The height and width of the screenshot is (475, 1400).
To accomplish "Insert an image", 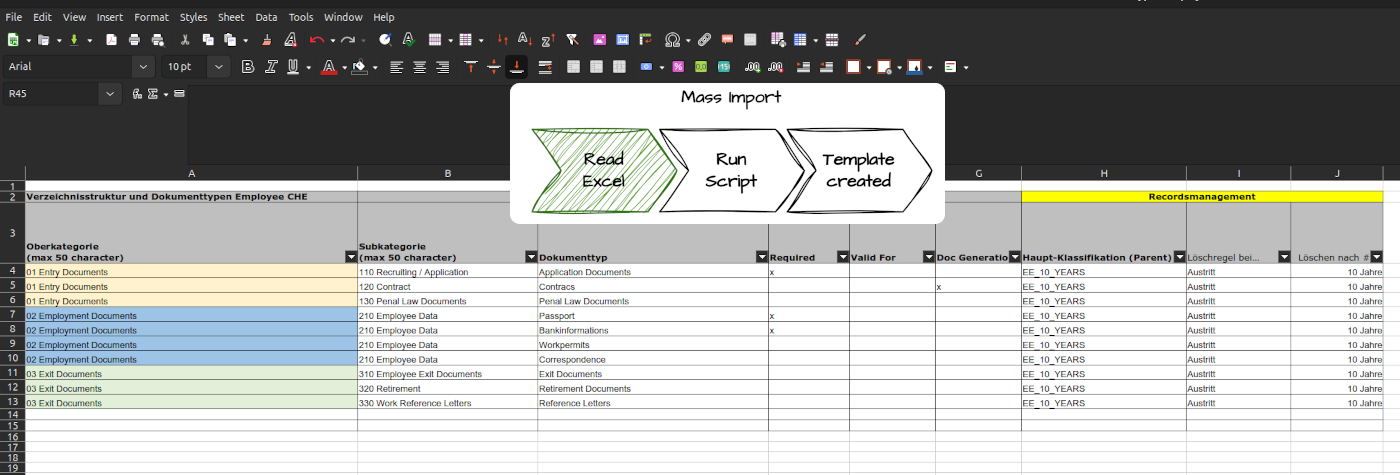I will coord(600,40).
